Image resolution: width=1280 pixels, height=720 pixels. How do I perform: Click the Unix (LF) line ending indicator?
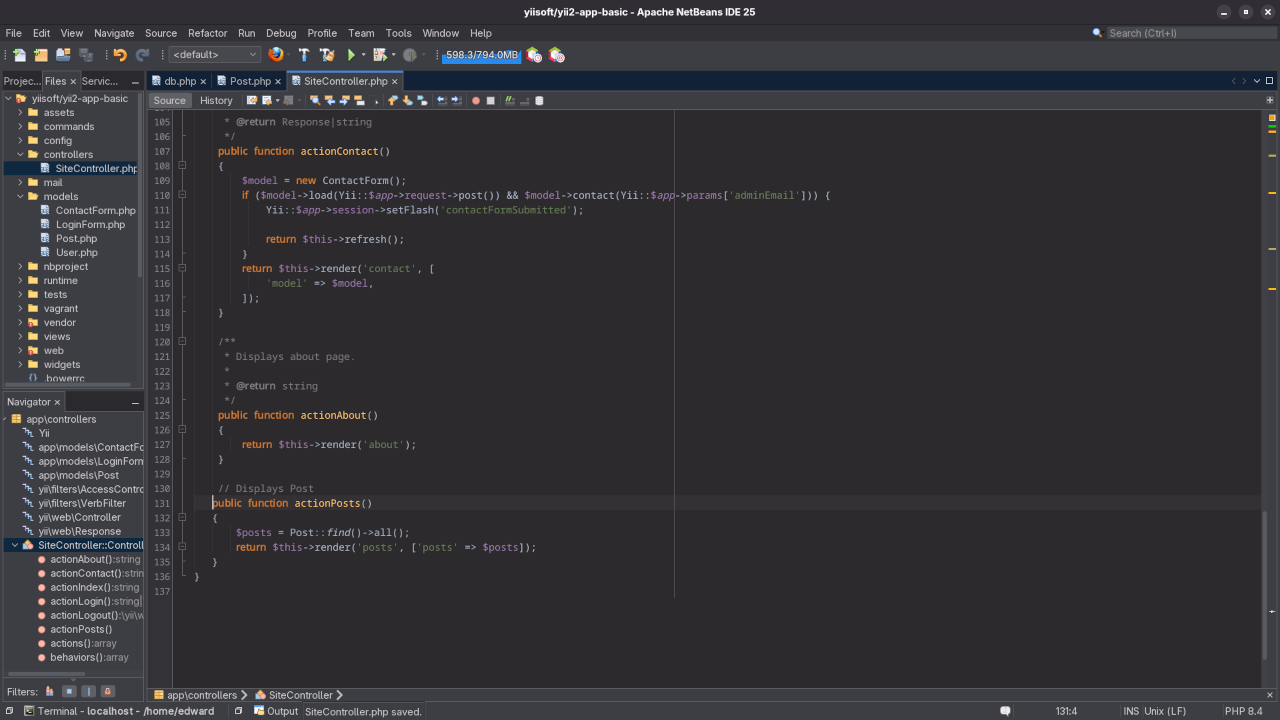pyautogui.click(x=1166, y=711)
